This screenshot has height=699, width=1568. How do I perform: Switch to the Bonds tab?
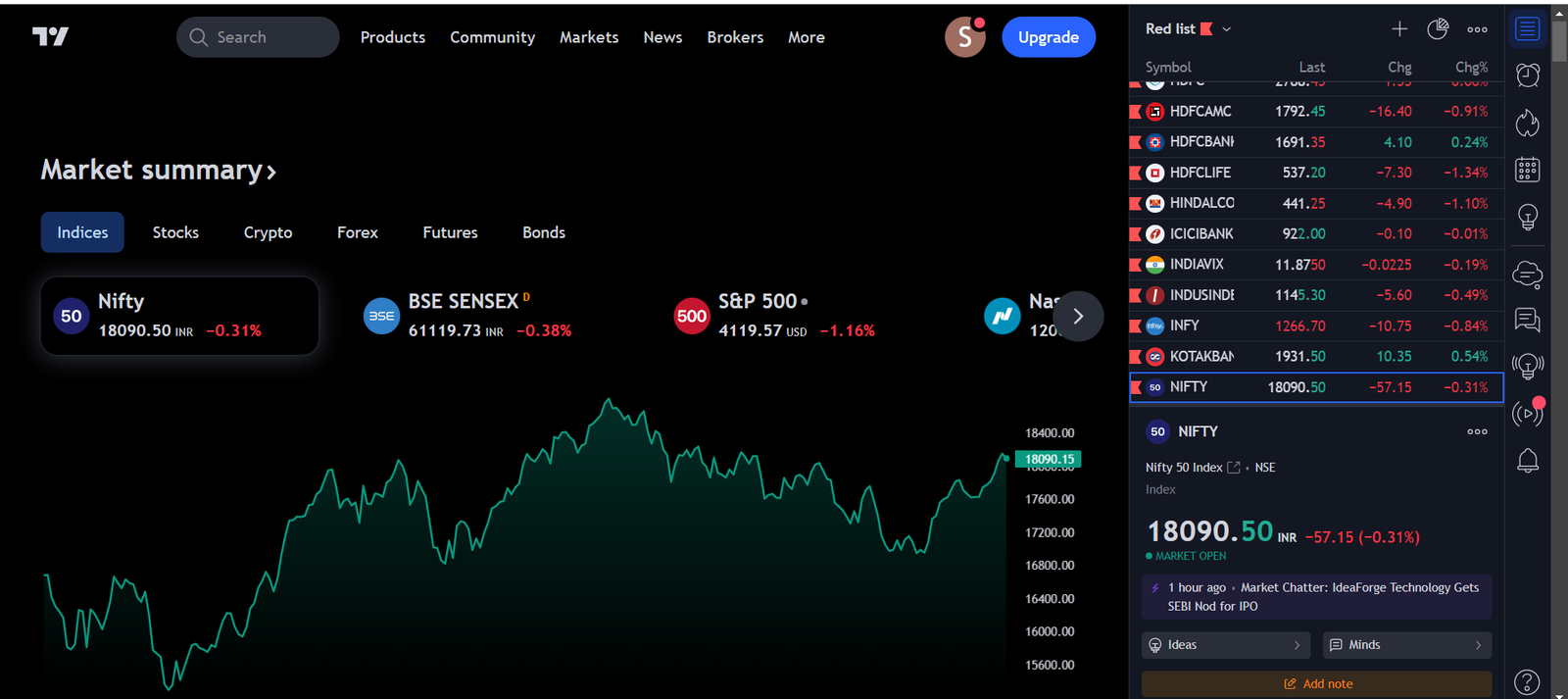click(x=544, y=232)
